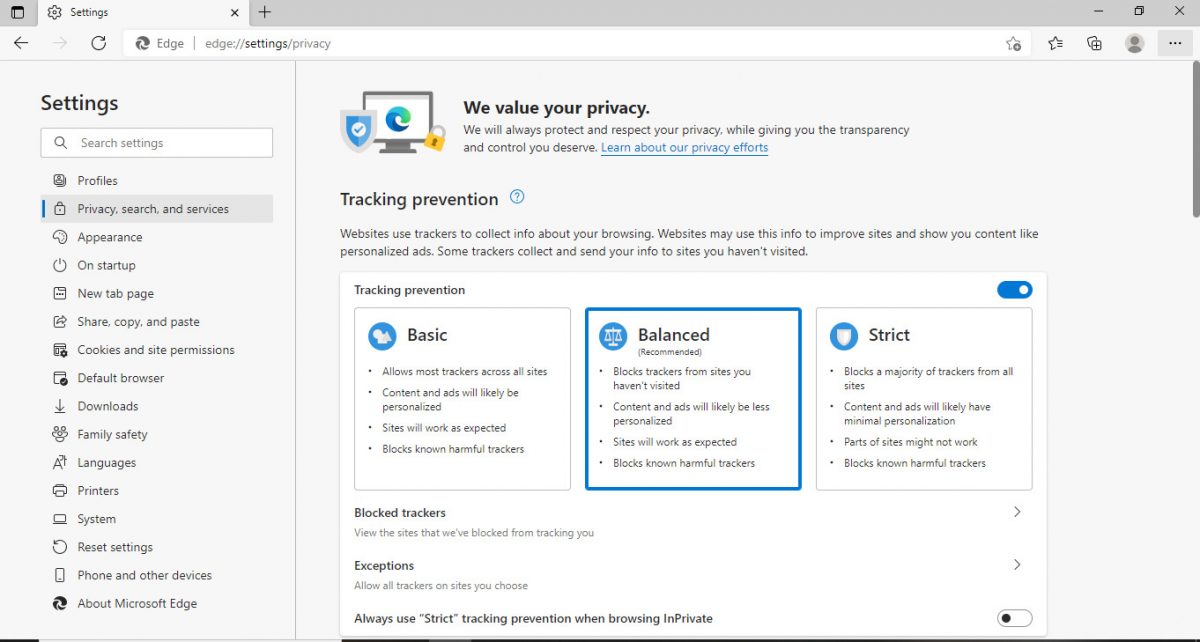1200x642 pixels.
Task: Enable Always use Strict InPrivate toggle
Action: point(1014,618)
